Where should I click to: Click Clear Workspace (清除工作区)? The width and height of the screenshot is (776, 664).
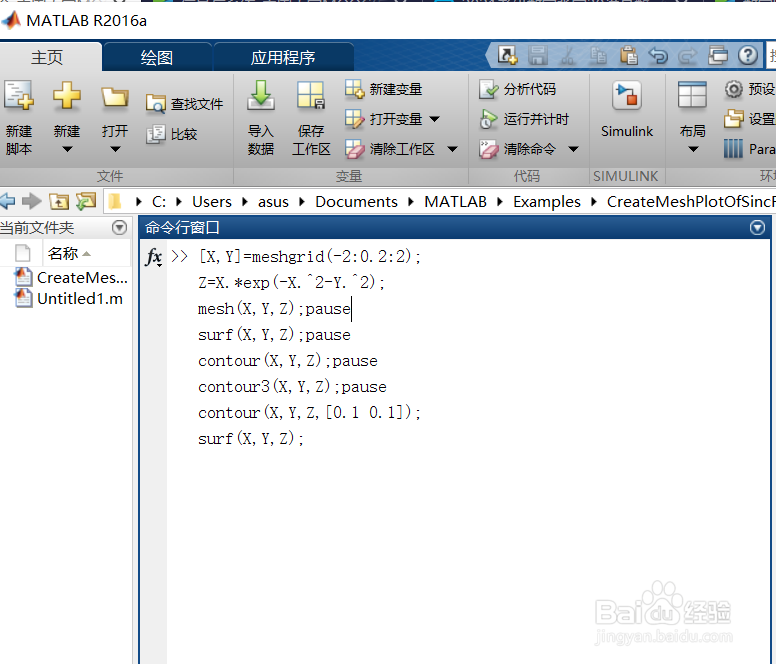pos(390,149)
